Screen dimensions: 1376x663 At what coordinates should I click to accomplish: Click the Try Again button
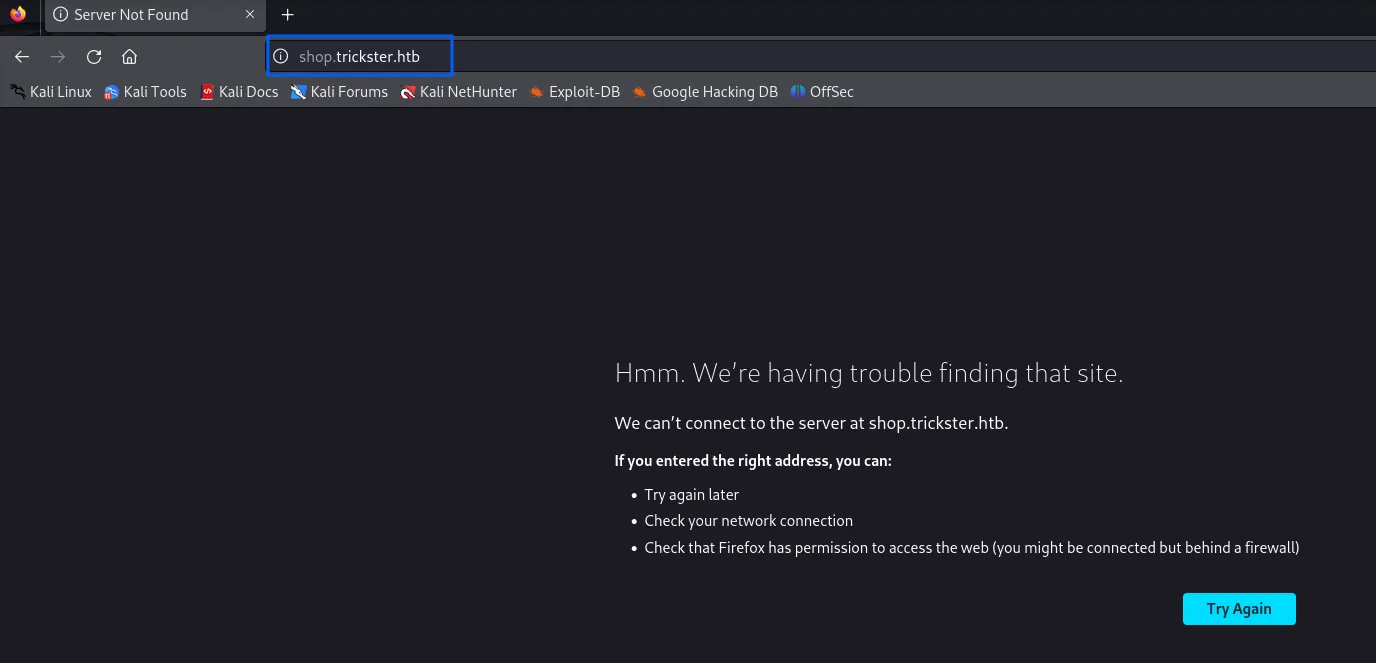click(x=1239, y=609)
